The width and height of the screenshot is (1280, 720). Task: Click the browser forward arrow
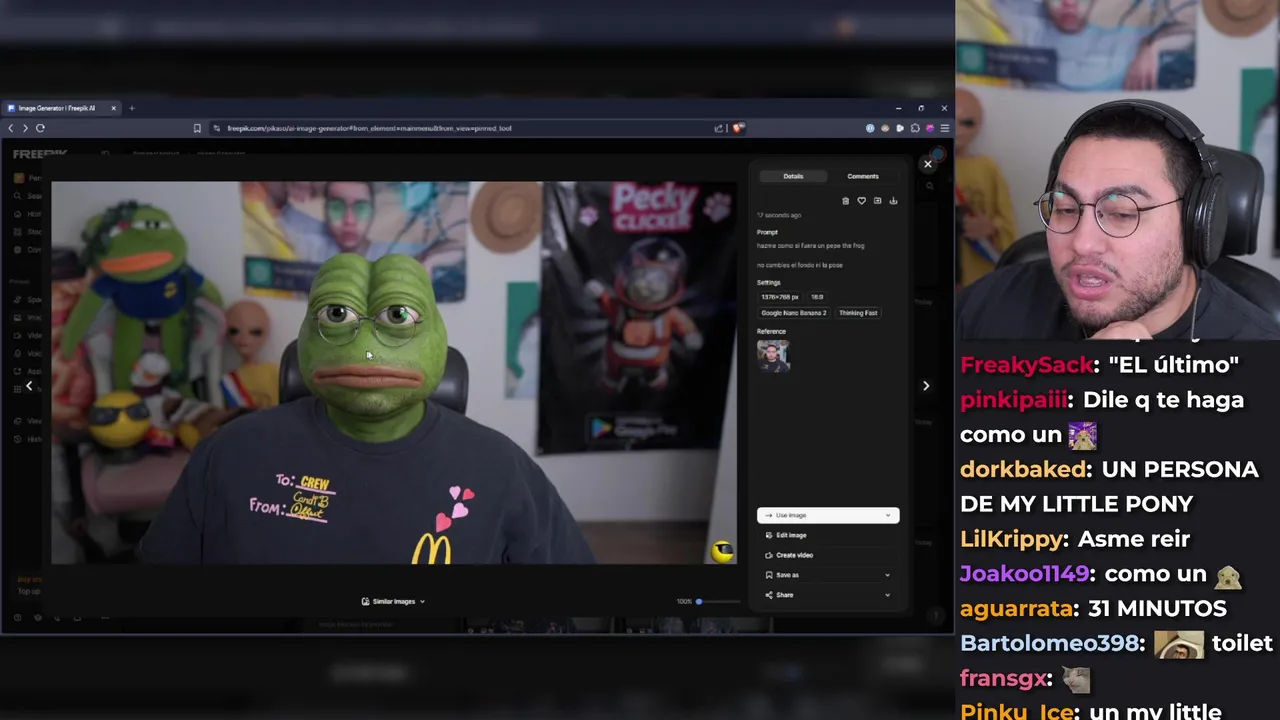25,128
